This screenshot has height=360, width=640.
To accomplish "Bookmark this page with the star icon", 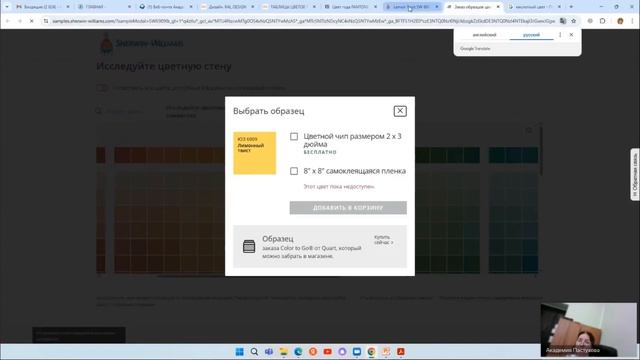I will coord(573,21).
